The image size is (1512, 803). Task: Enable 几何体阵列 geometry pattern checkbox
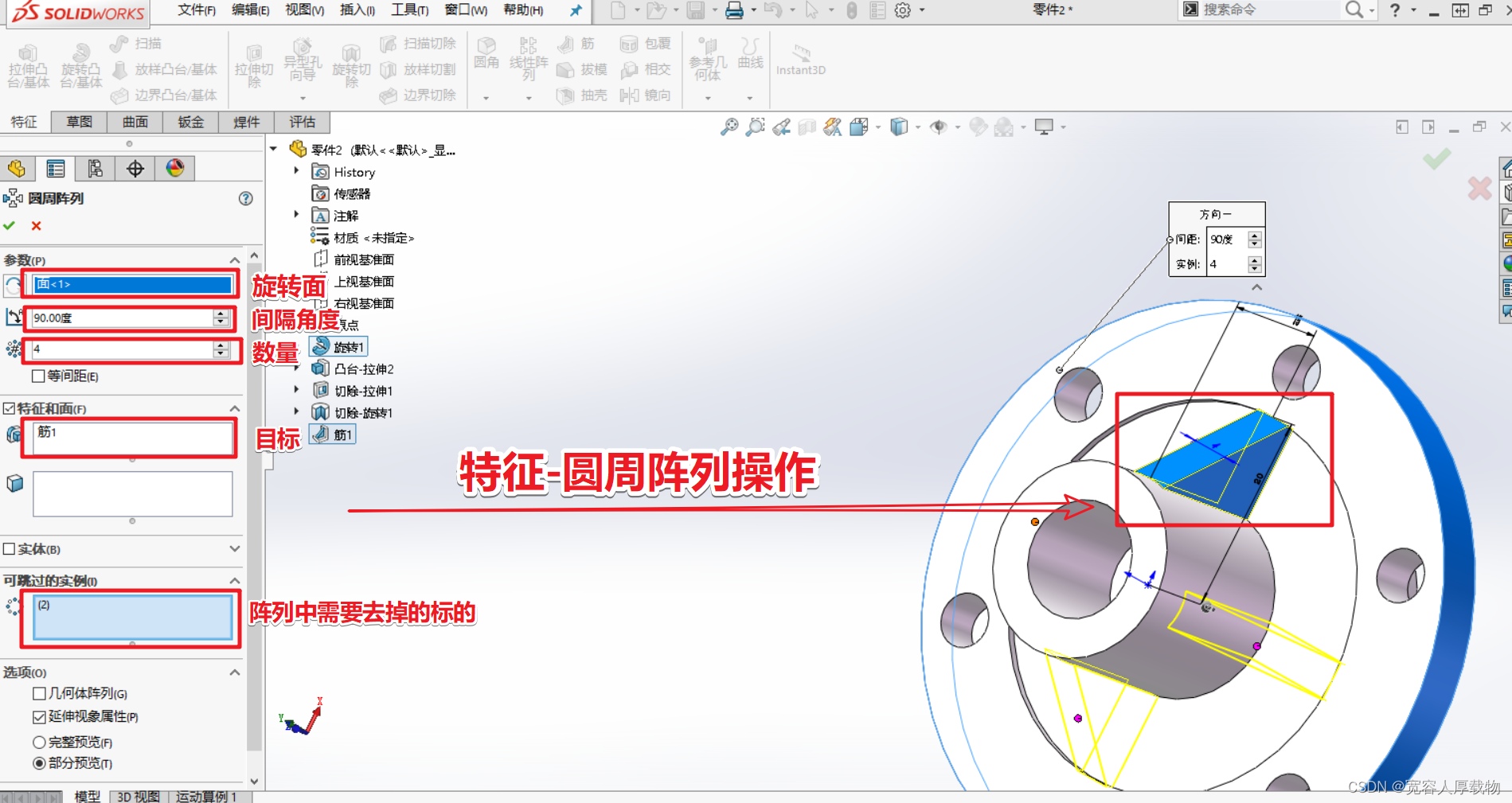[x=38, y=693]
